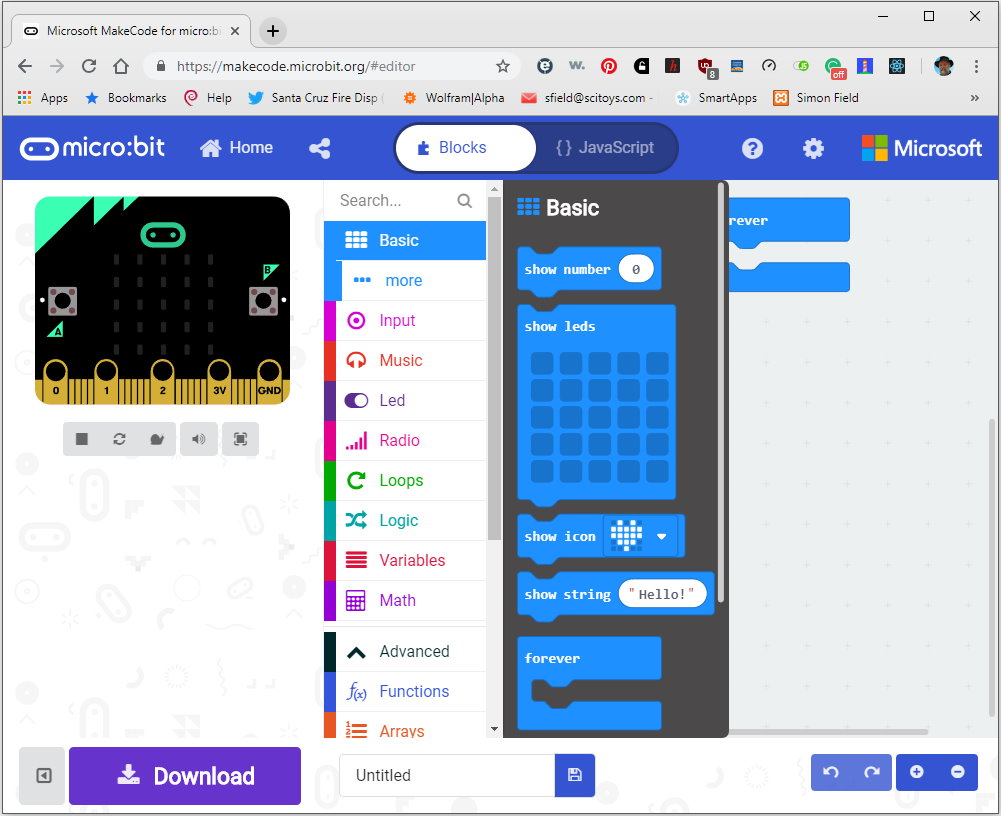Click the Untitled project name field
This screenshot has height=816, width=1001.
click(447, 775)
